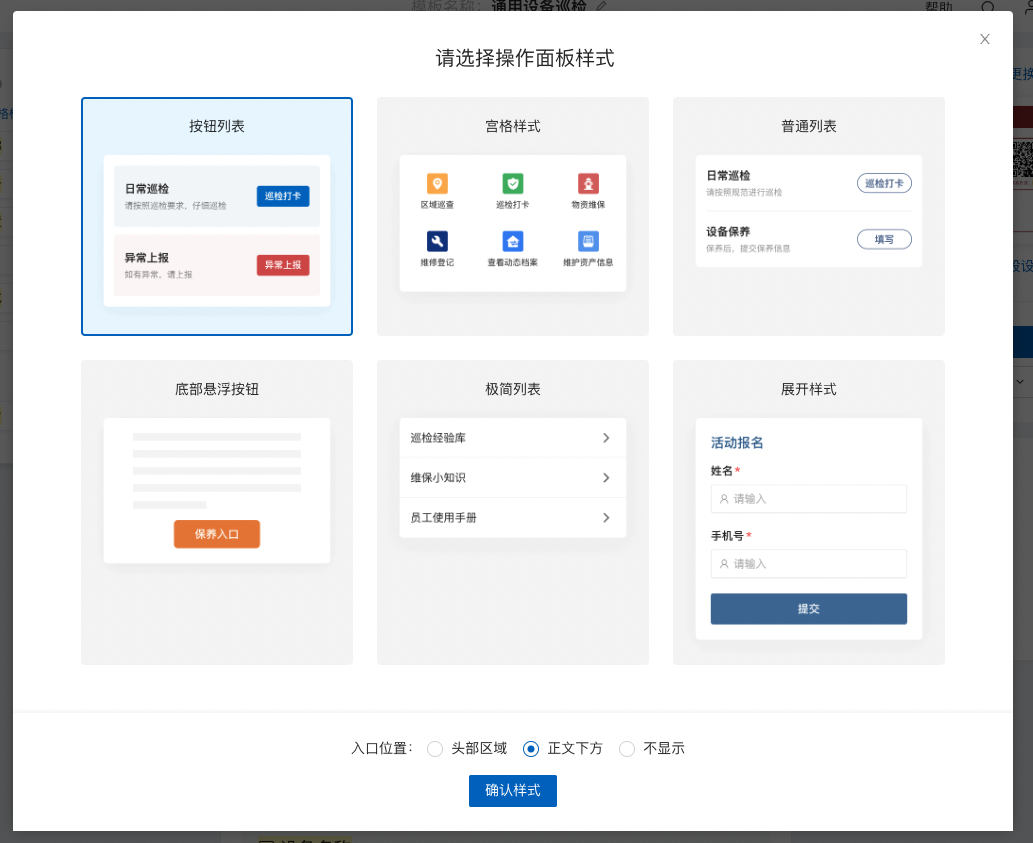Select the 正文下方 radio option
This screenshot has height=843, width=1033.
pos(531,749)
